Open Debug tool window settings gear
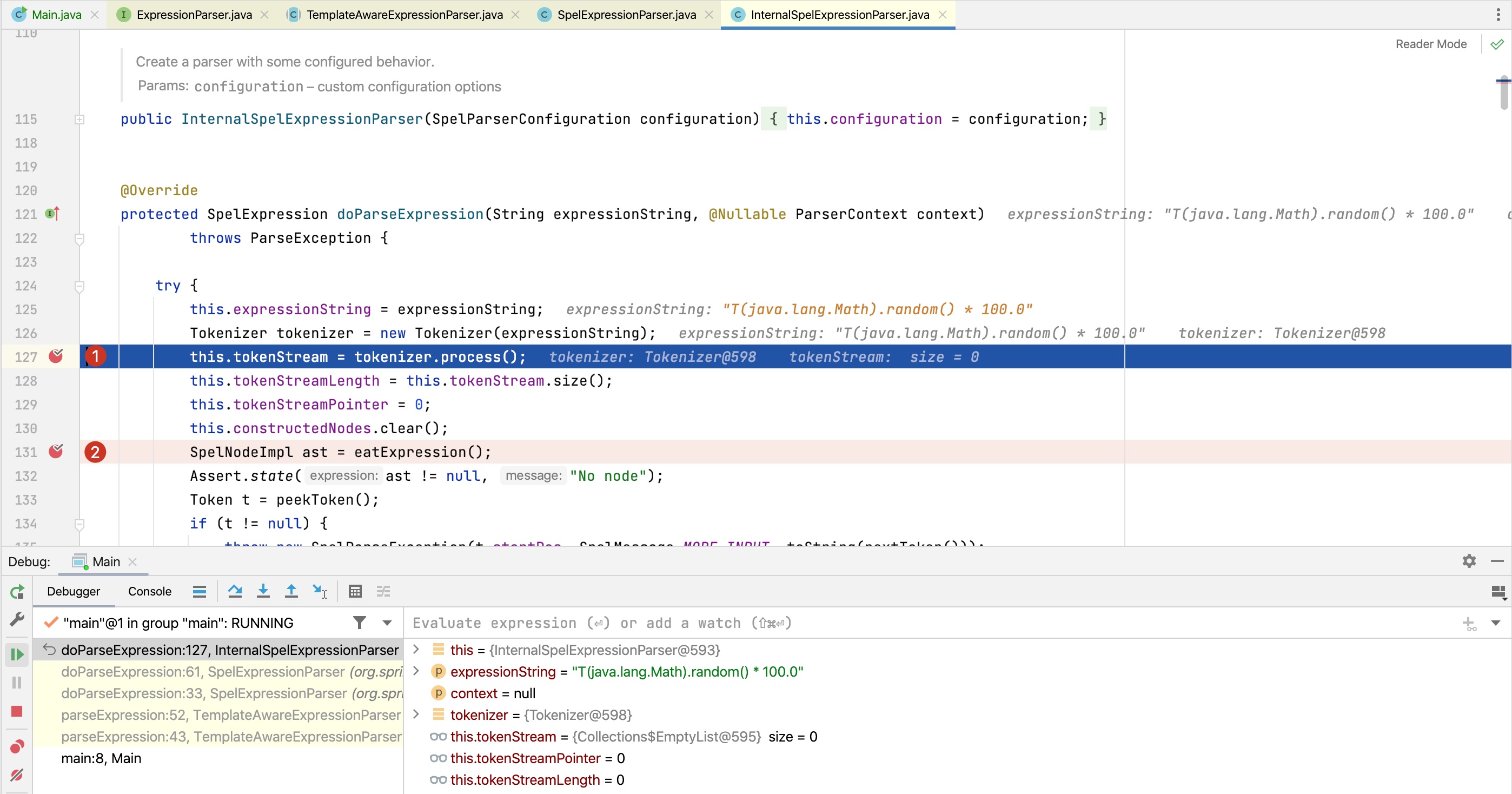This screenshot has height=794, width=1512. 1469,561
